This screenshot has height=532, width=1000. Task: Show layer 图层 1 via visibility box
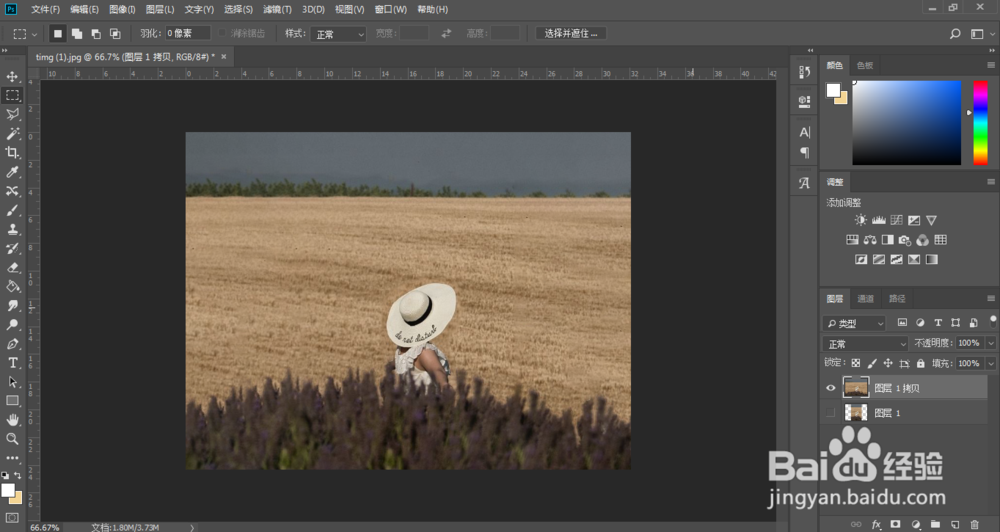pyautogui.click(x=830, y=413)
